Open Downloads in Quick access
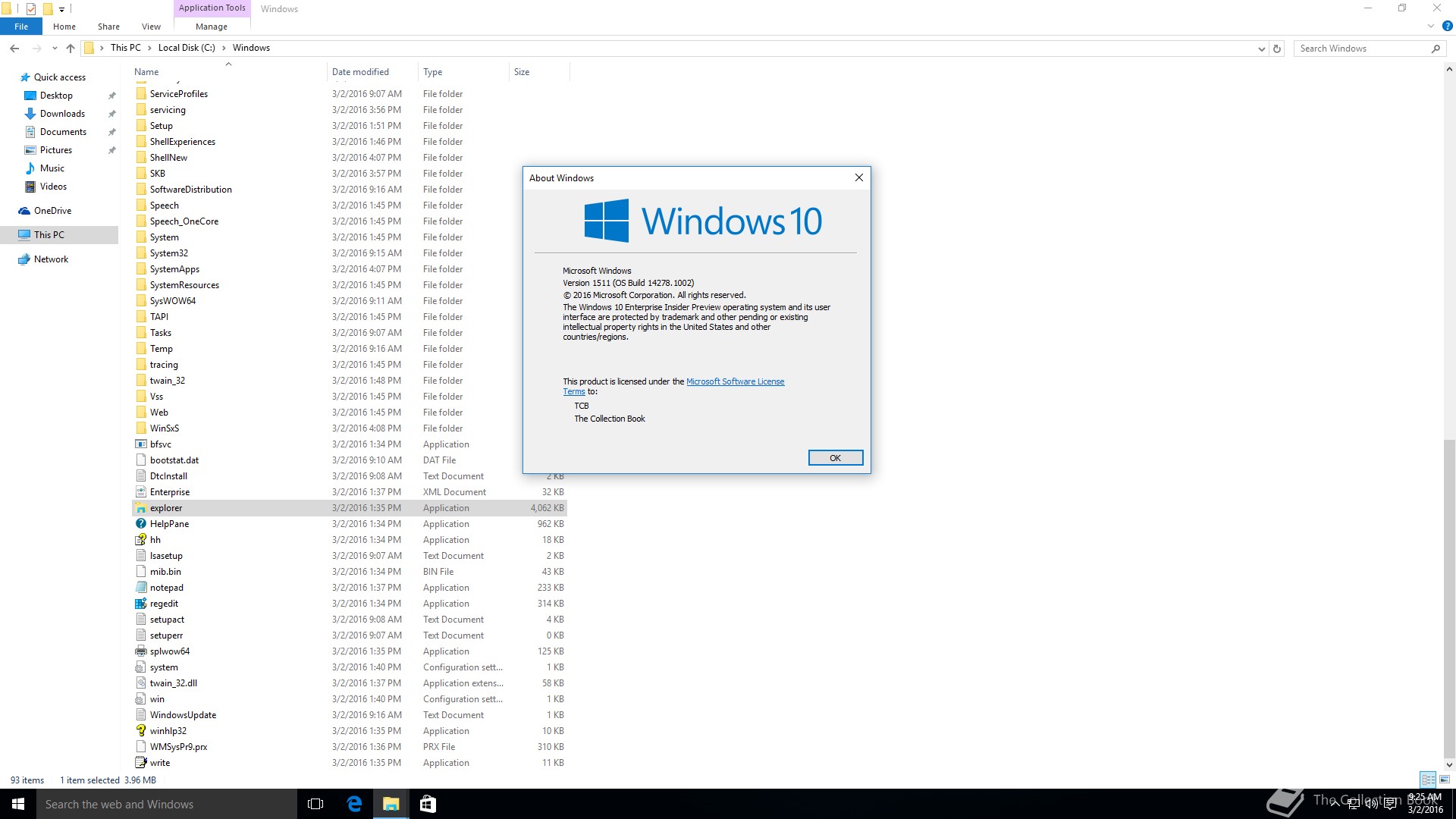Image resolution: width=1456 pixels, height=819 pixels. [x=62, y=114]
